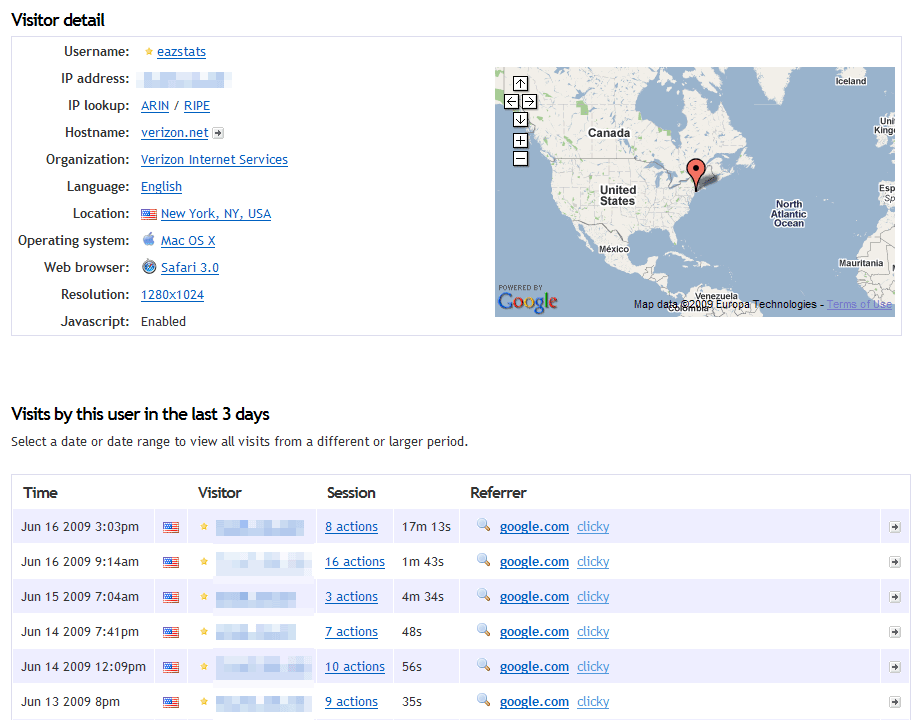919x720 pixels.
Task: Click the Session column header
Action: click(351, 493)
